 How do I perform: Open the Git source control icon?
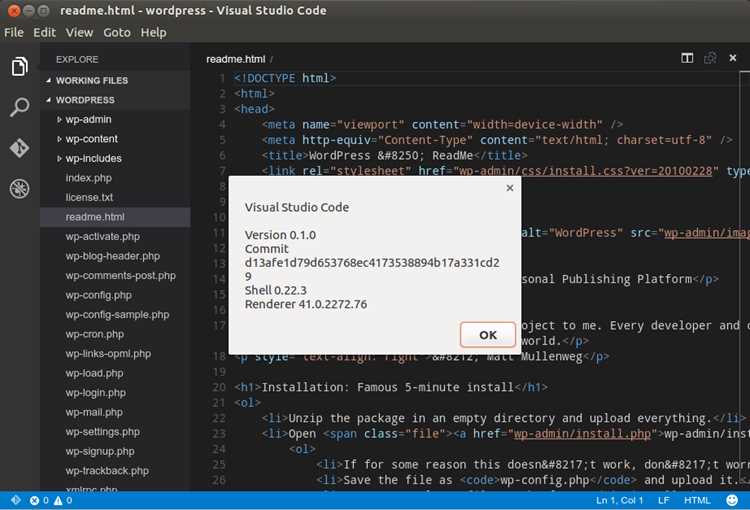pos(19,148)
